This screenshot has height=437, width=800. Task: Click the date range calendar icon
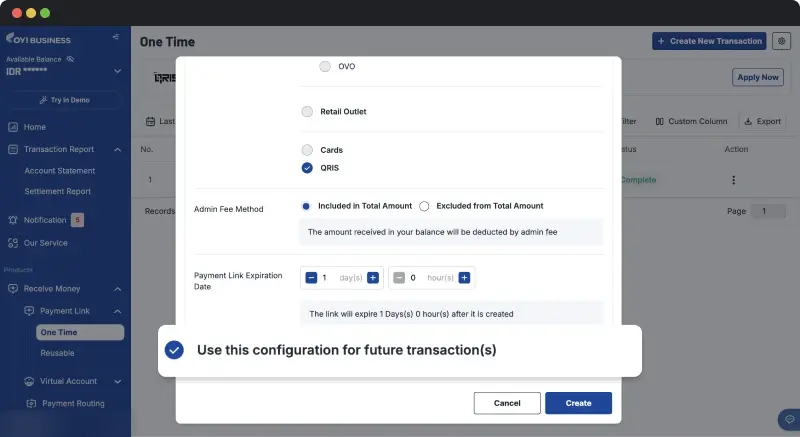click(x=150, y=121)
